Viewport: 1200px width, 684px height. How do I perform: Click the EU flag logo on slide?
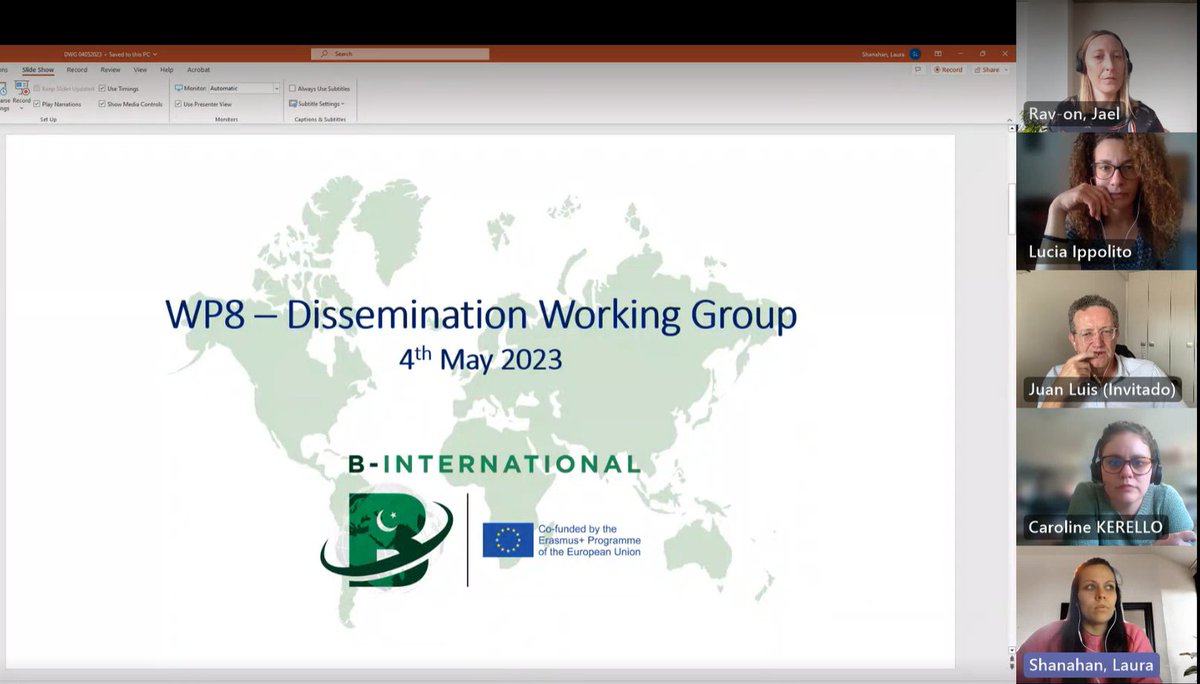point(508,540)
